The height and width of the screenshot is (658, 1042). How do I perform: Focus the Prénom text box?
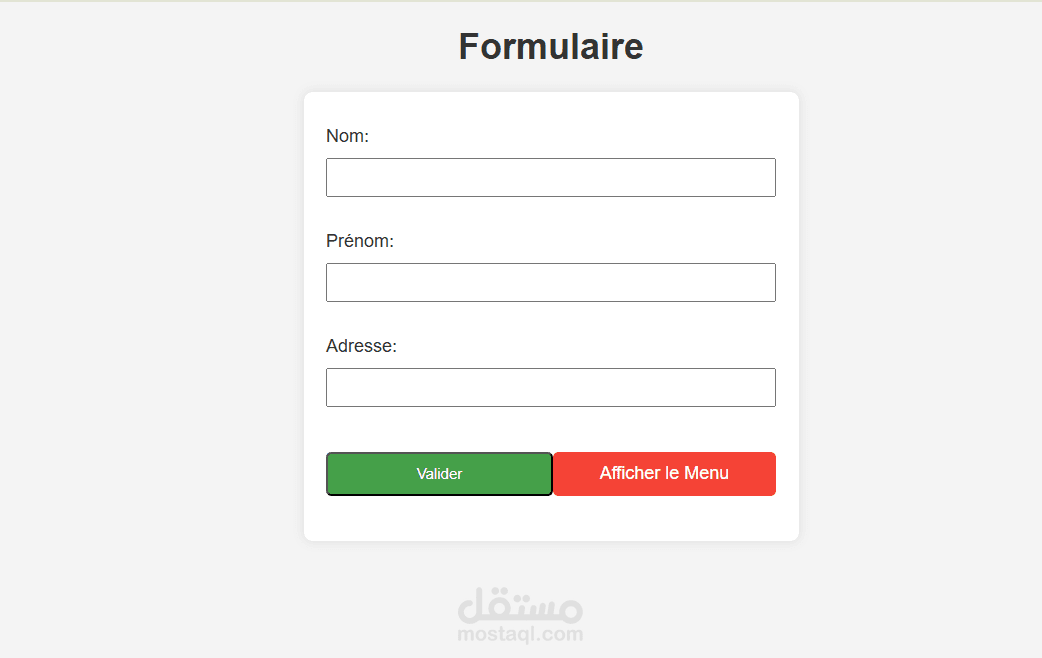click(550, 282)
